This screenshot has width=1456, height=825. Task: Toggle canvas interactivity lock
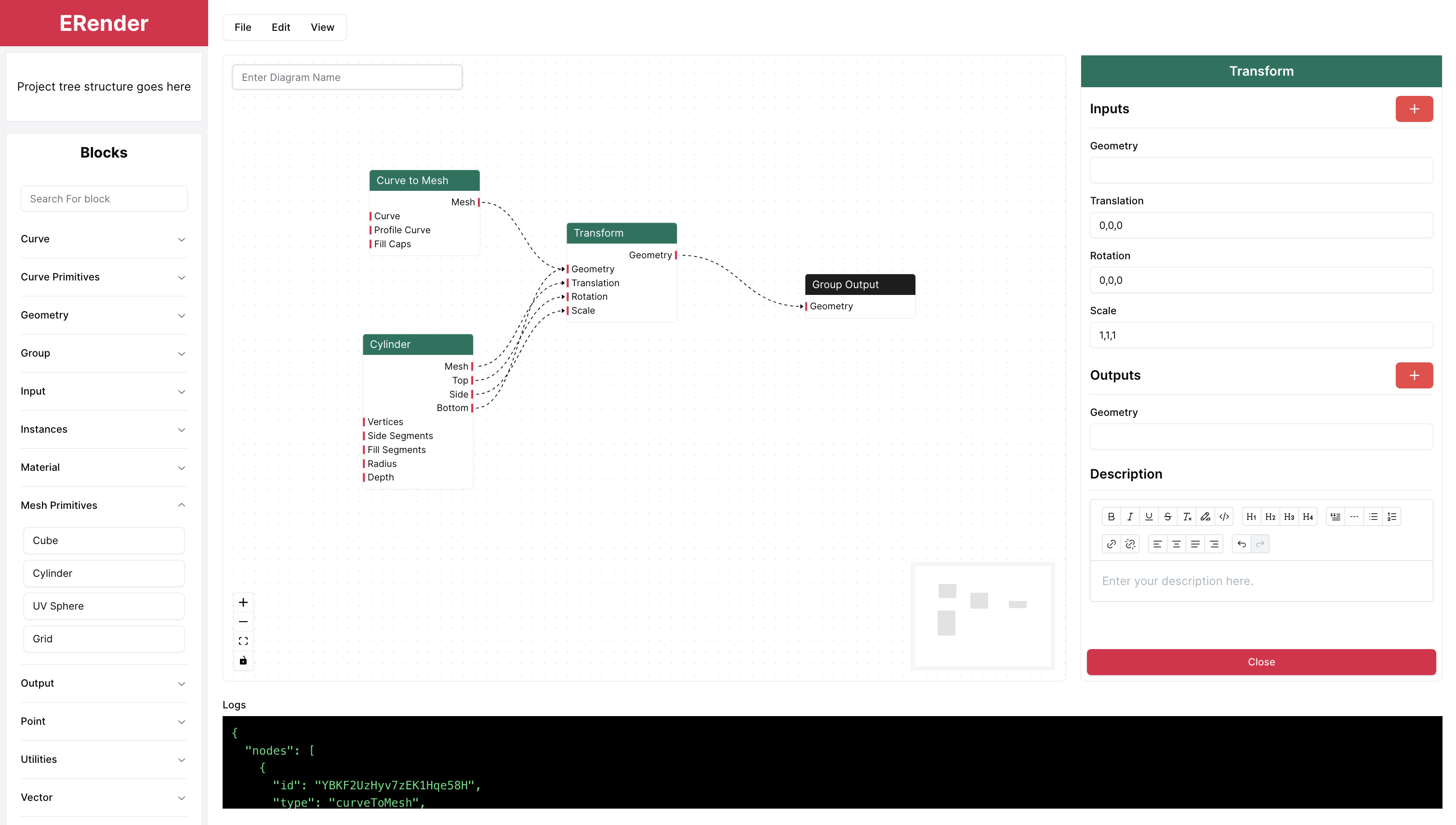point(243,661)
